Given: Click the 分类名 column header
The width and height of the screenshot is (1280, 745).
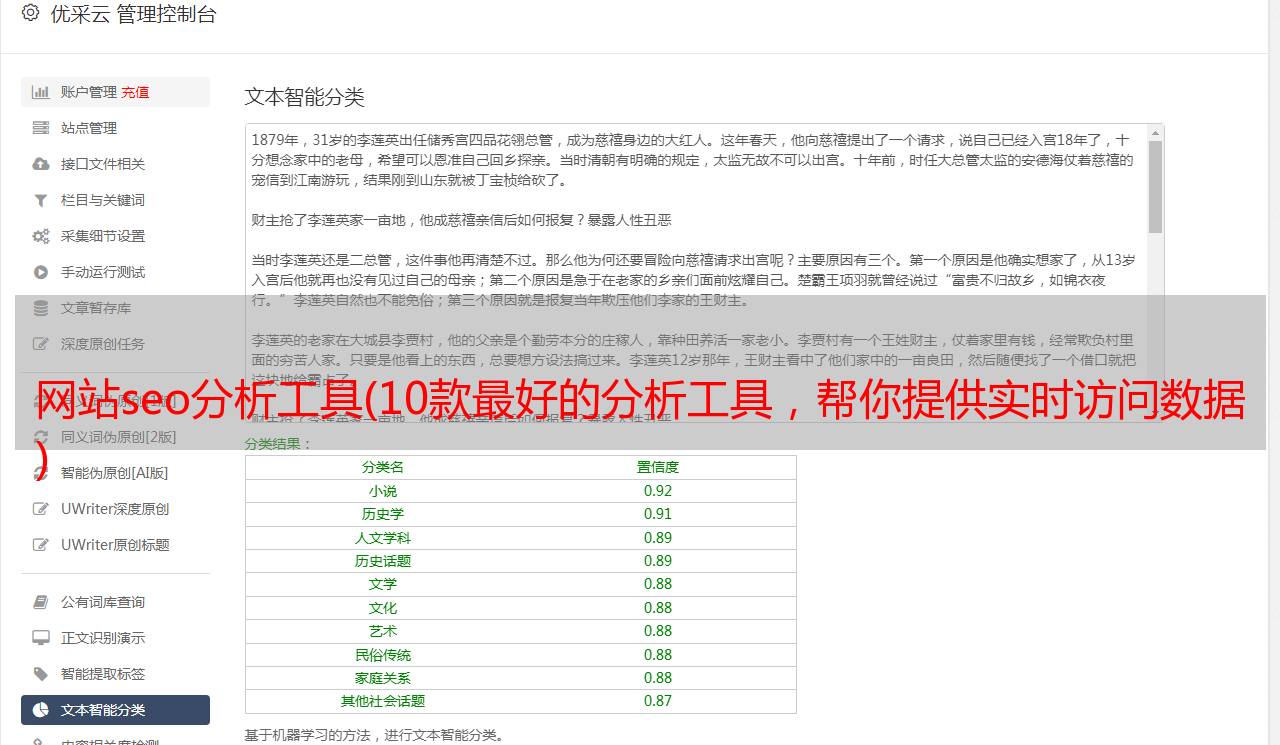Looking at the screenshot, I should [x=383, y=467].
